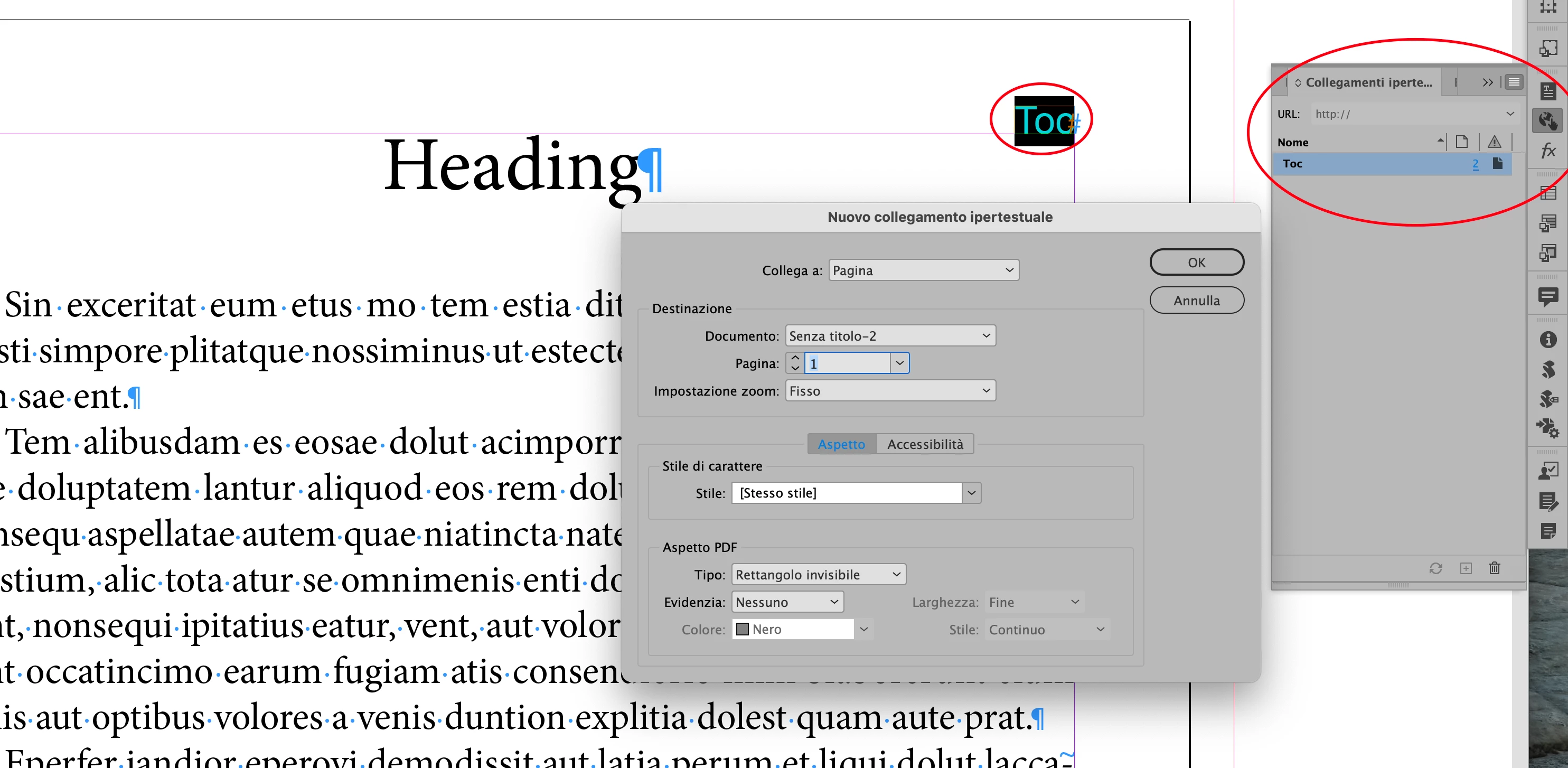This screenshot has height=768, width=1568.
Task: Open the PDF Tipo dropdown
Action: pyautogui.click(x=818, y=575)
